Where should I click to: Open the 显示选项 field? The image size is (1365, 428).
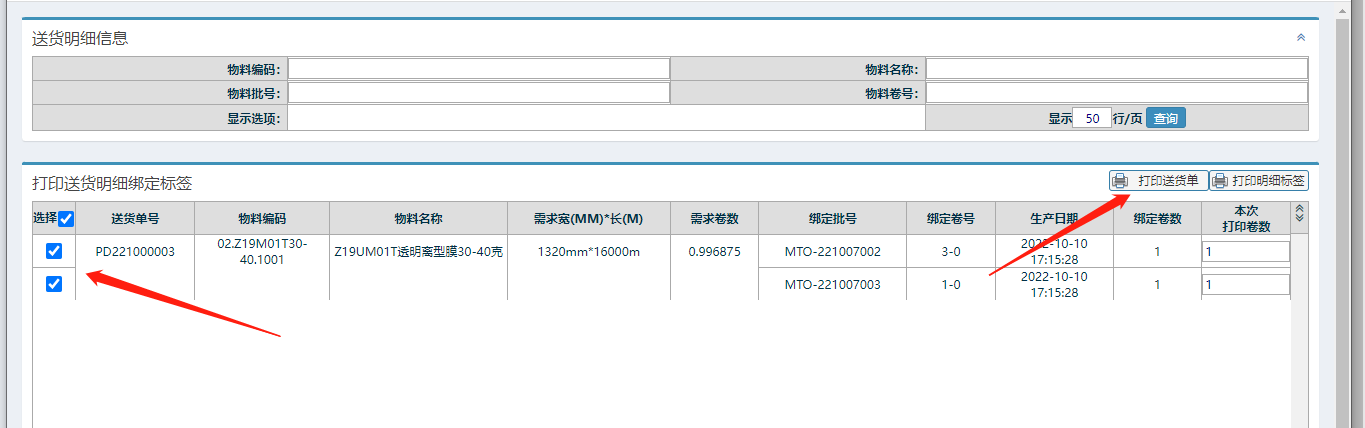click(x=605, y=118)
